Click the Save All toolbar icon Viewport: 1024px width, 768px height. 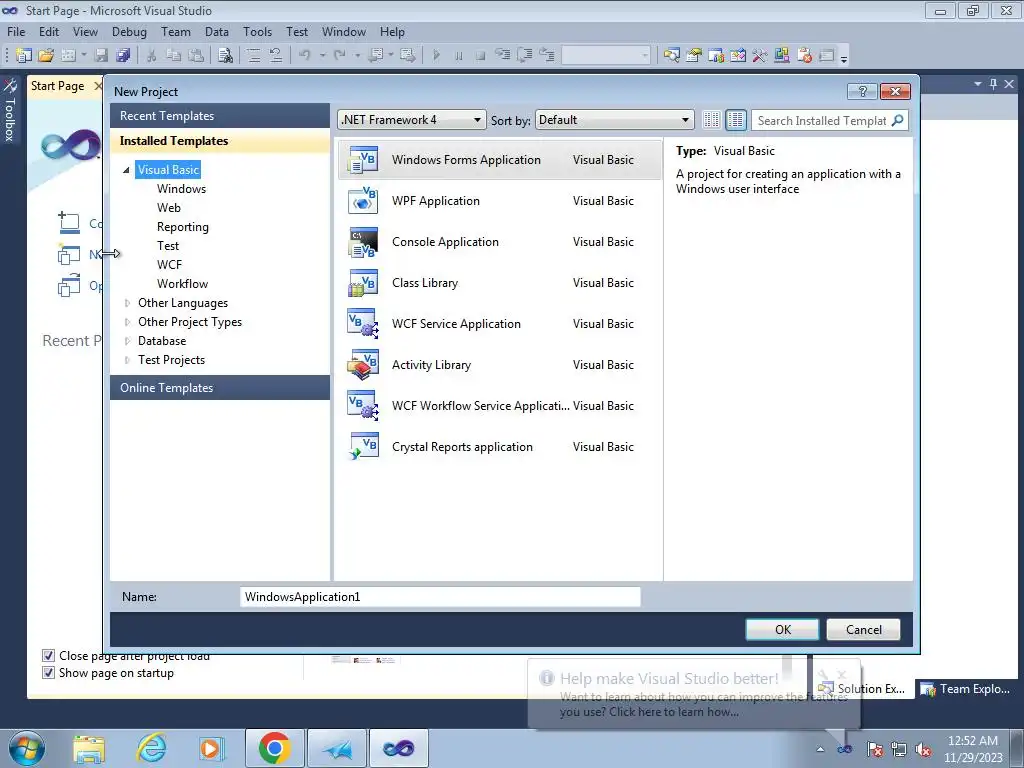click(x=123, y=56)
